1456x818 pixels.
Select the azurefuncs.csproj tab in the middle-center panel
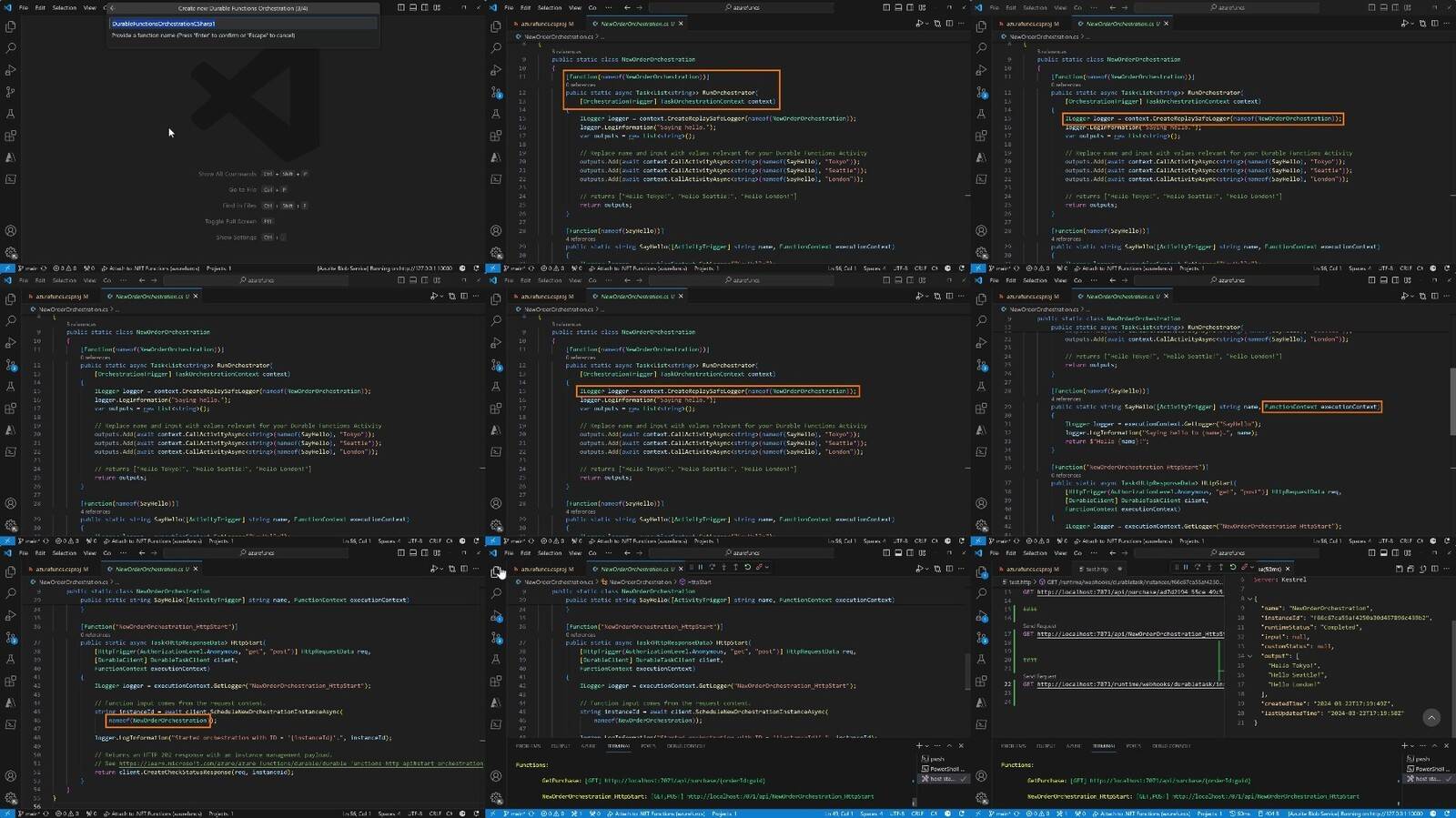pyautogui.click(x=545, y=297)
